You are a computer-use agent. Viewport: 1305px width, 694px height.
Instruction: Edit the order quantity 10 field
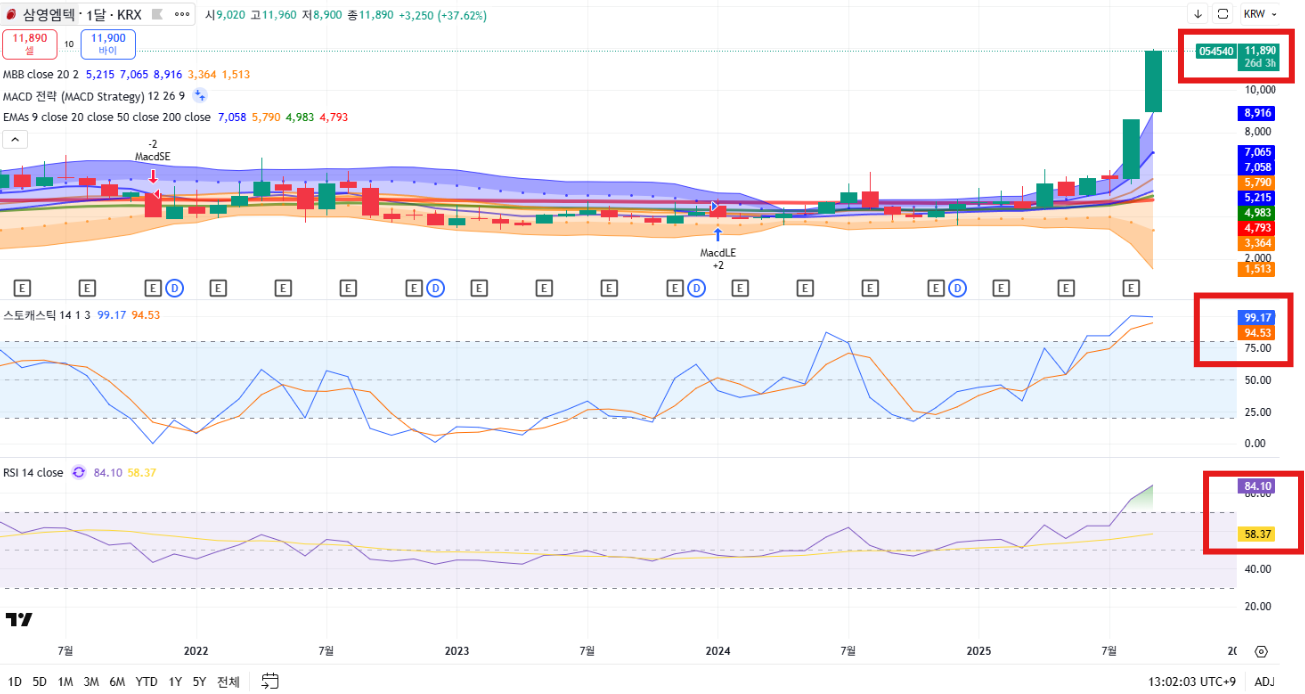tap(69, 44)
